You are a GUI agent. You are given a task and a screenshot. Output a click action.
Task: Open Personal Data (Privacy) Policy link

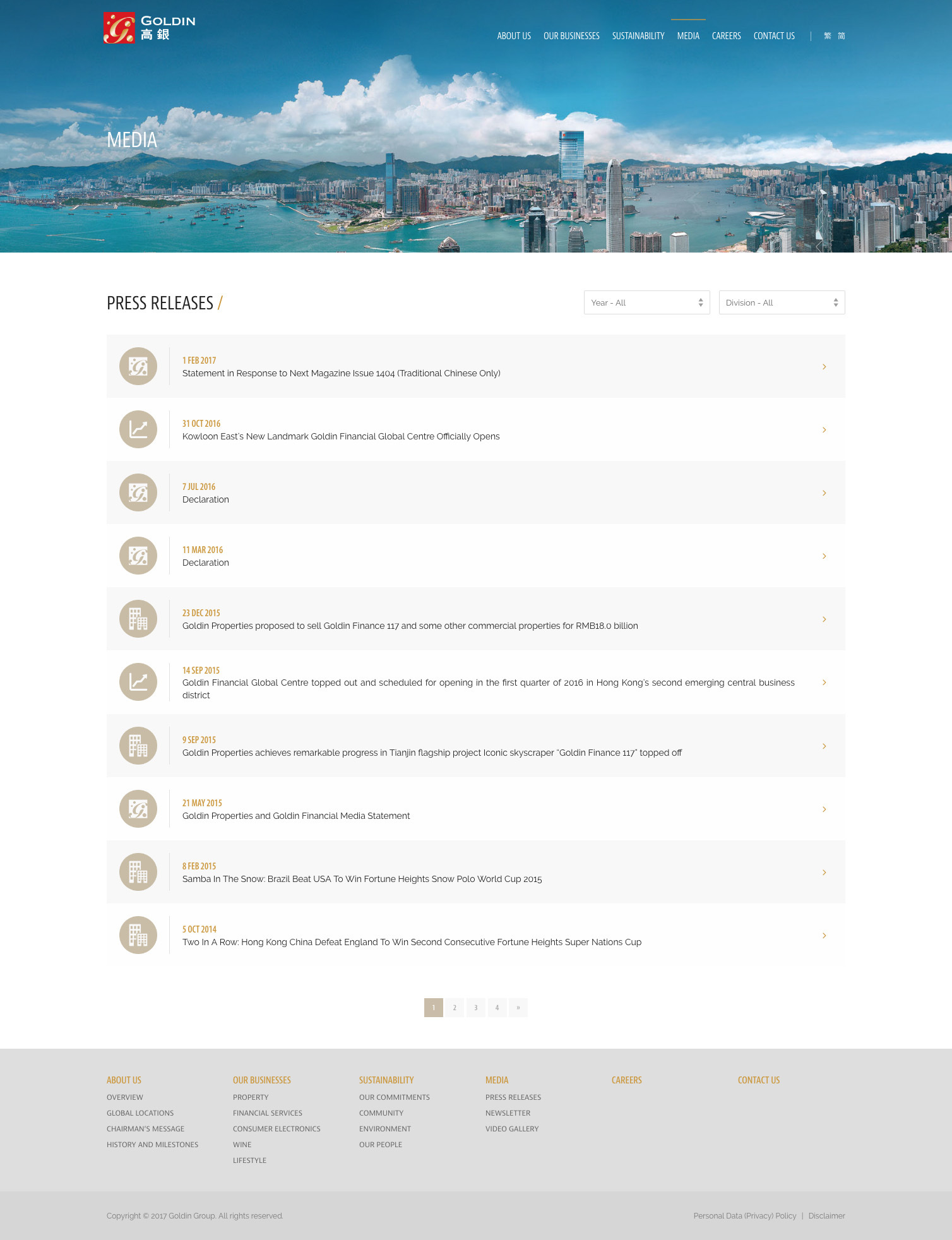(x=745, y=1216)
